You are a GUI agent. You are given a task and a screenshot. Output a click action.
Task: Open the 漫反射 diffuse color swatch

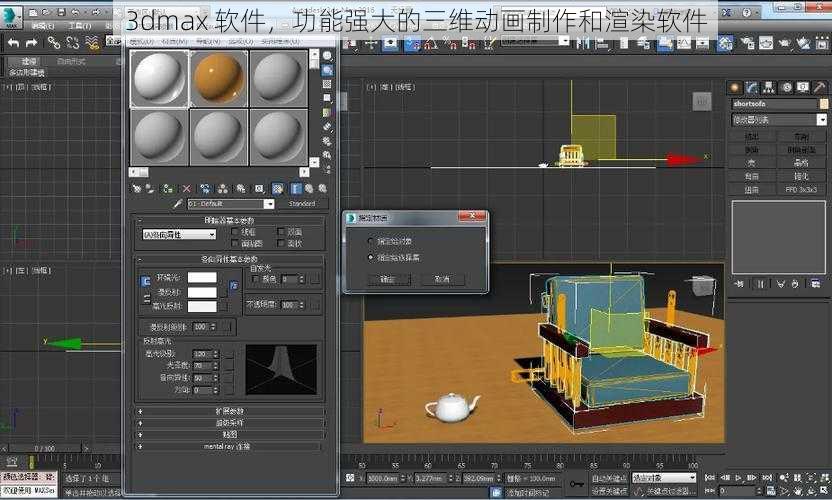[x=202, y=292]
